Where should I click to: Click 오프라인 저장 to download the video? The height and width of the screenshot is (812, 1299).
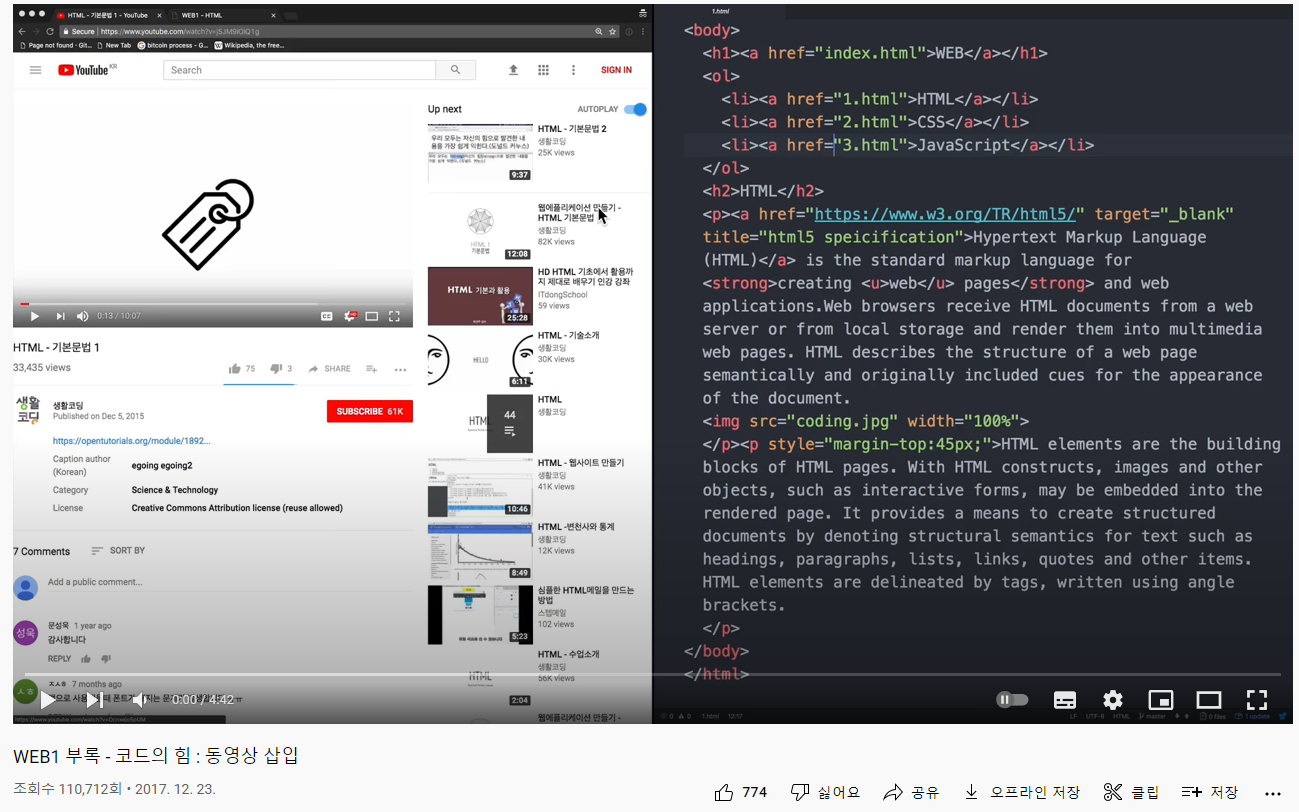[x=1021, y=792]
